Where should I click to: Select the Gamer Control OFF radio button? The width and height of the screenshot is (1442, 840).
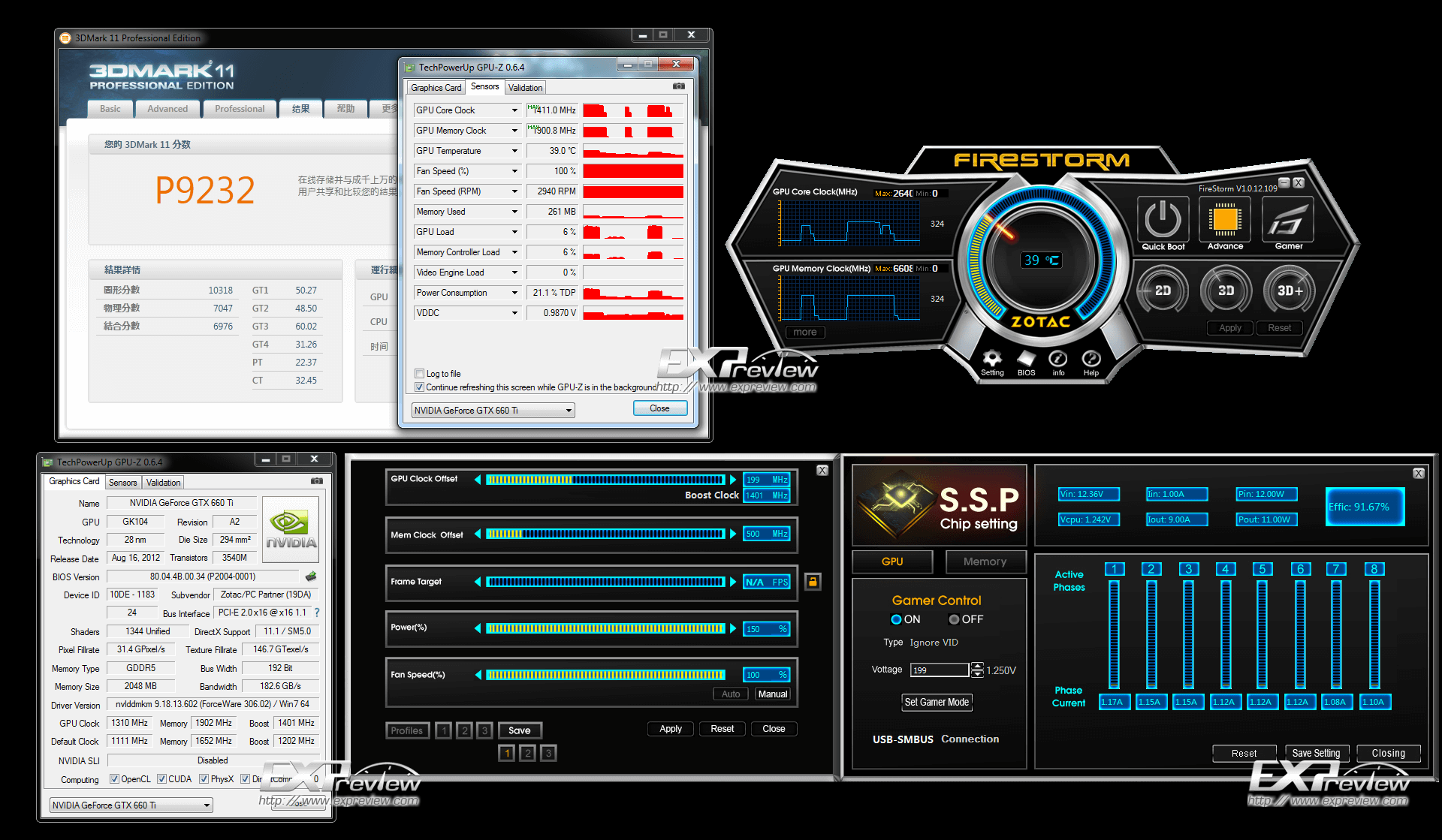pos(954,619)
